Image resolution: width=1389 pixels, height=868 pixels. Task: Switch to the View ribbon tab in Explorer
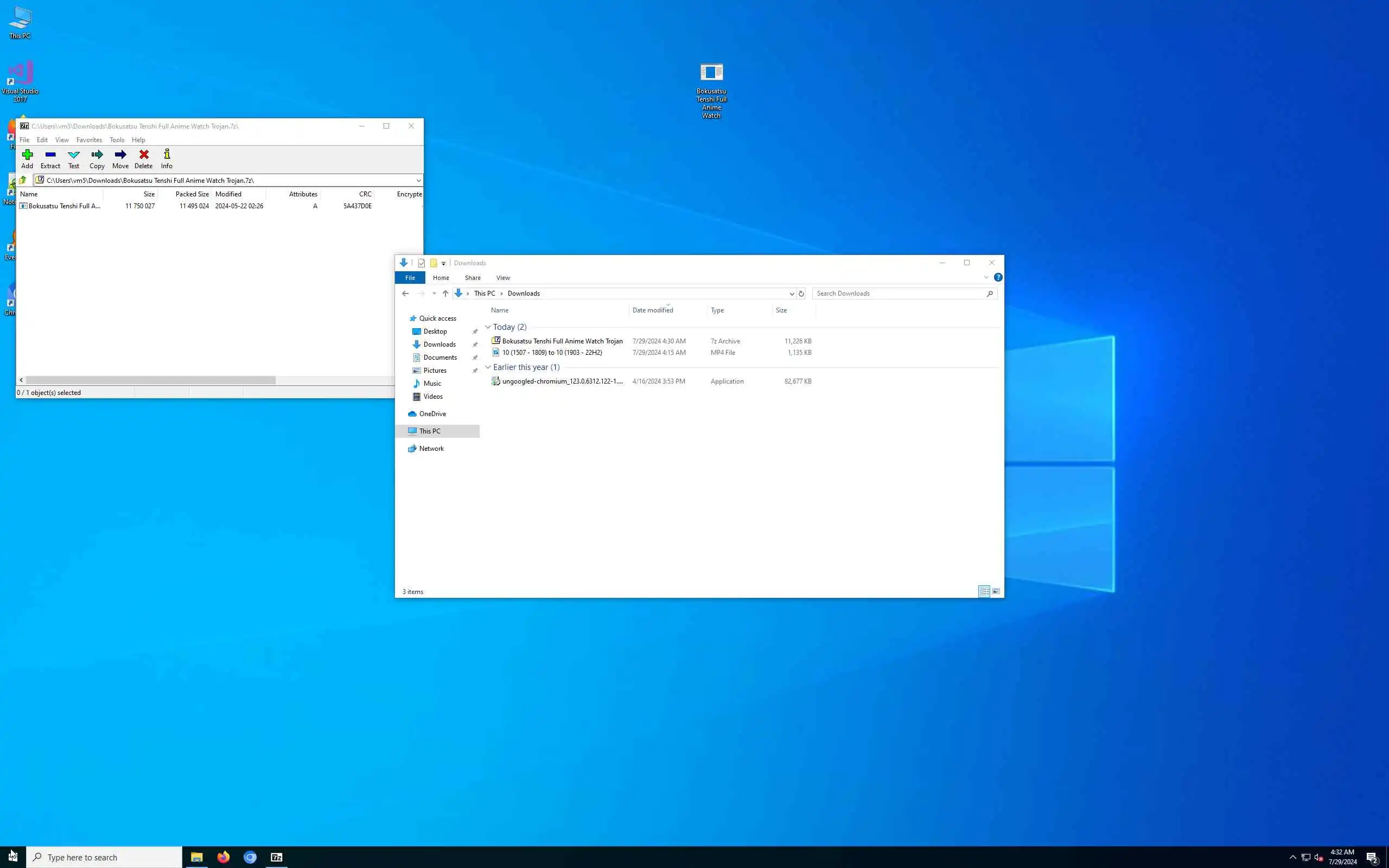click(x=503, y=278)
